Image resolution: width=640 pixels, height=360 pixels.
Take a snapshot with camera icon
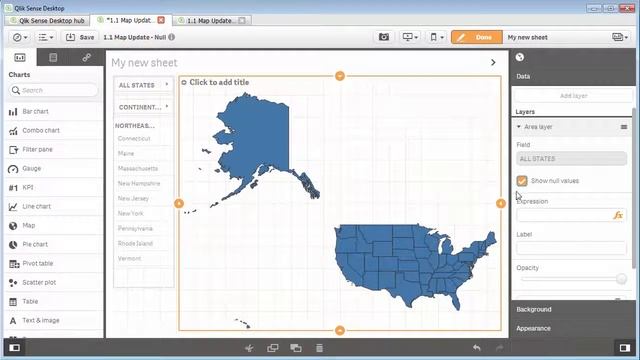tap(384, 37)
